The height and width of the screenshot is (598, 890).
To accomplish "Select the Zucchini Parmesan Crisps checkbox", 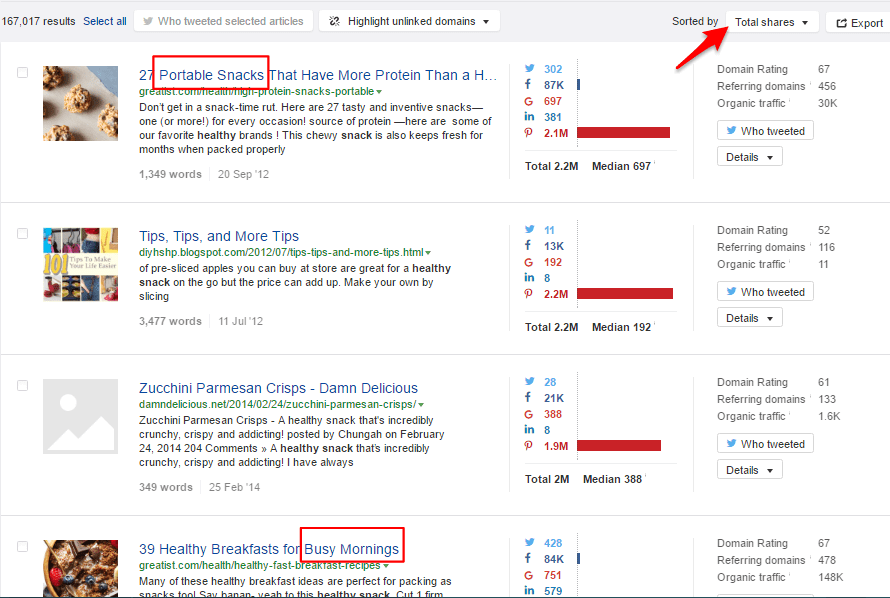I will [x=23, y=386].
